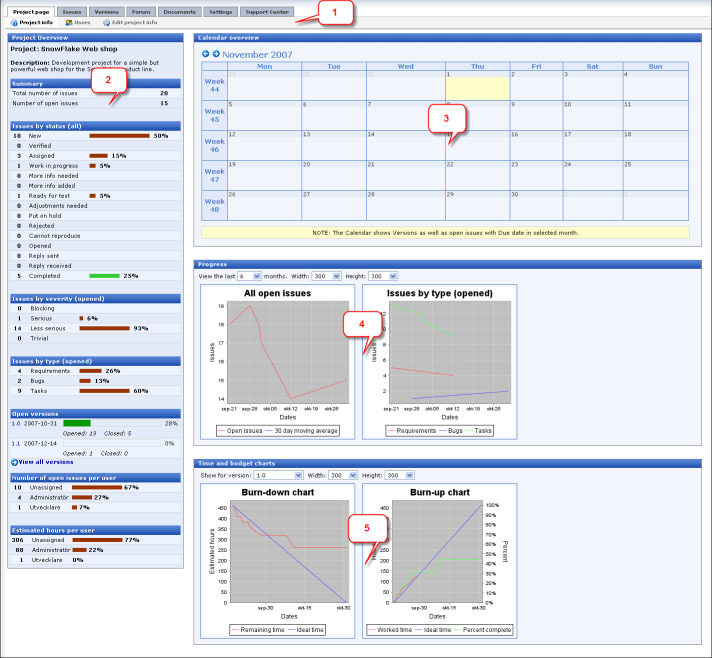Screen dimensions: 712x658
Task: Open the View all versions link
Action: (x=46, y=462)
